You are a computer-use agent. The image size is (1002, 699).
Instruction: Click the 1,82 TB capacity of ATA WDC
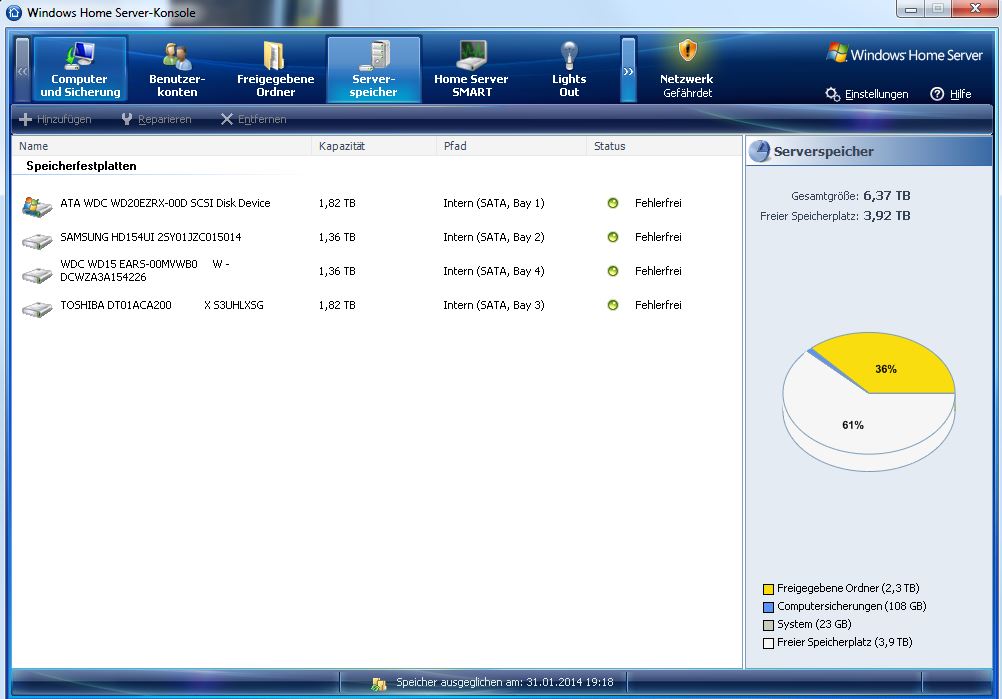point(337,203)
